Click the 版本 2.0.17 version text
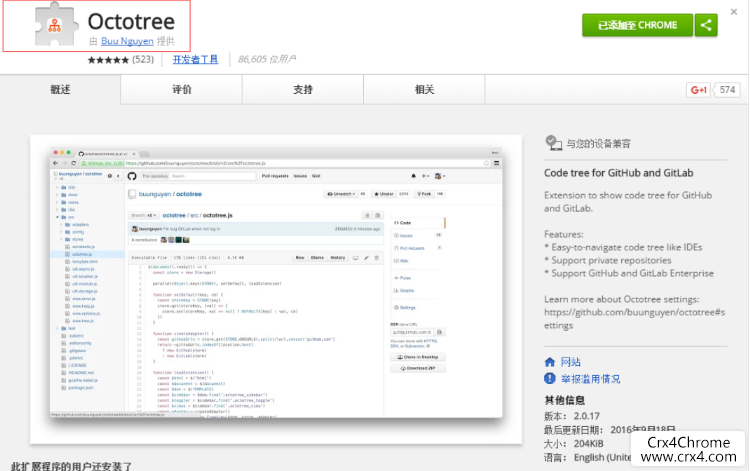This screenshot has height=471, width=750. pos(572,416)
